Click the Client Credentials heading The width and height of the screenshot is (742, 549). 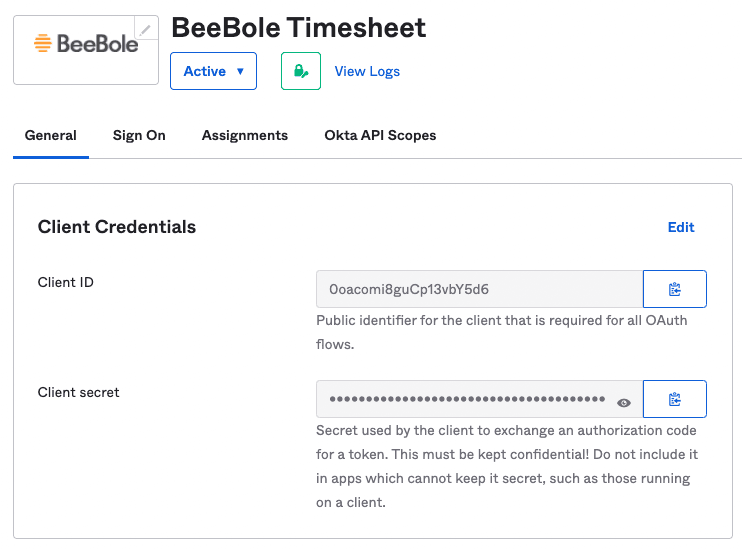click(117, 227)
